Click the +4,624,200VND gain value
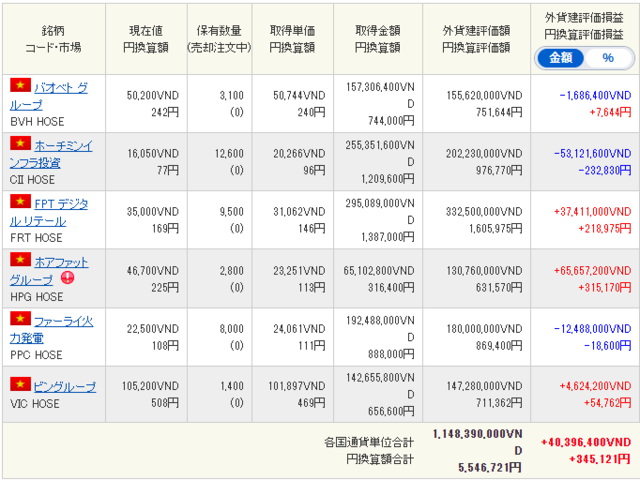 point(596,386)
